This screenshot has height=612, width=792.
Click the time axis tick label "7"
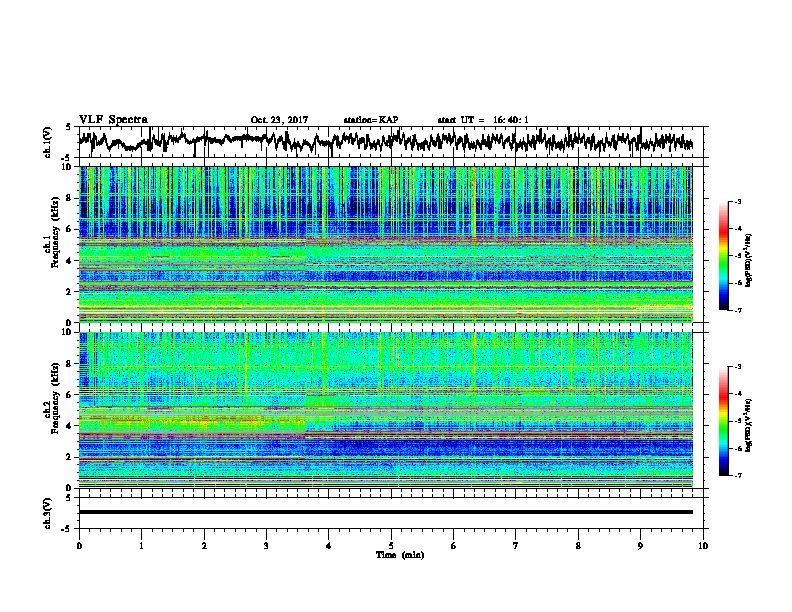point(516,546)
